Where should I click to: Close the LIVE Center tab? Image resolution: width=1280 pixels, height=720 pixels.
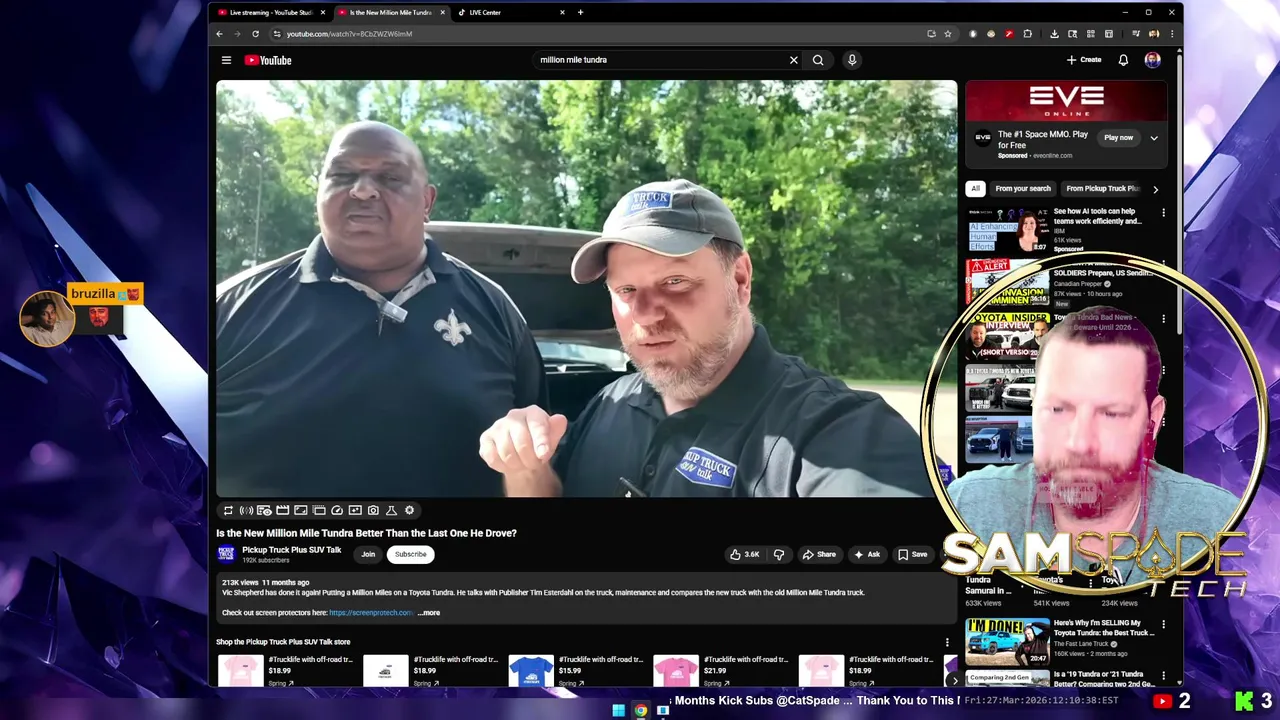562,13
